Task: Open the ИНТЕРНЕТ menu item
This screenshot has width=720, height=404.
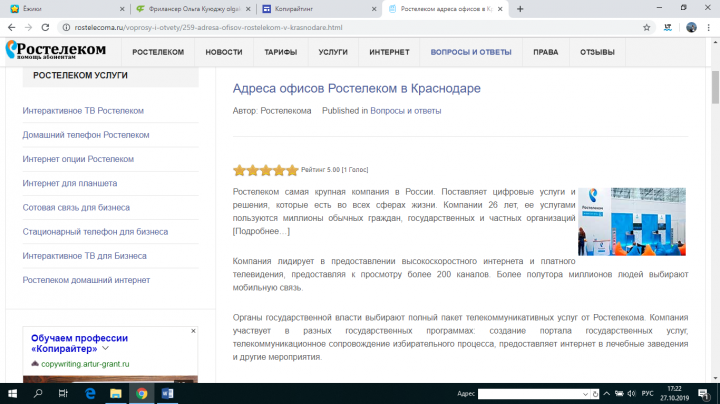Action: [389, 52]
